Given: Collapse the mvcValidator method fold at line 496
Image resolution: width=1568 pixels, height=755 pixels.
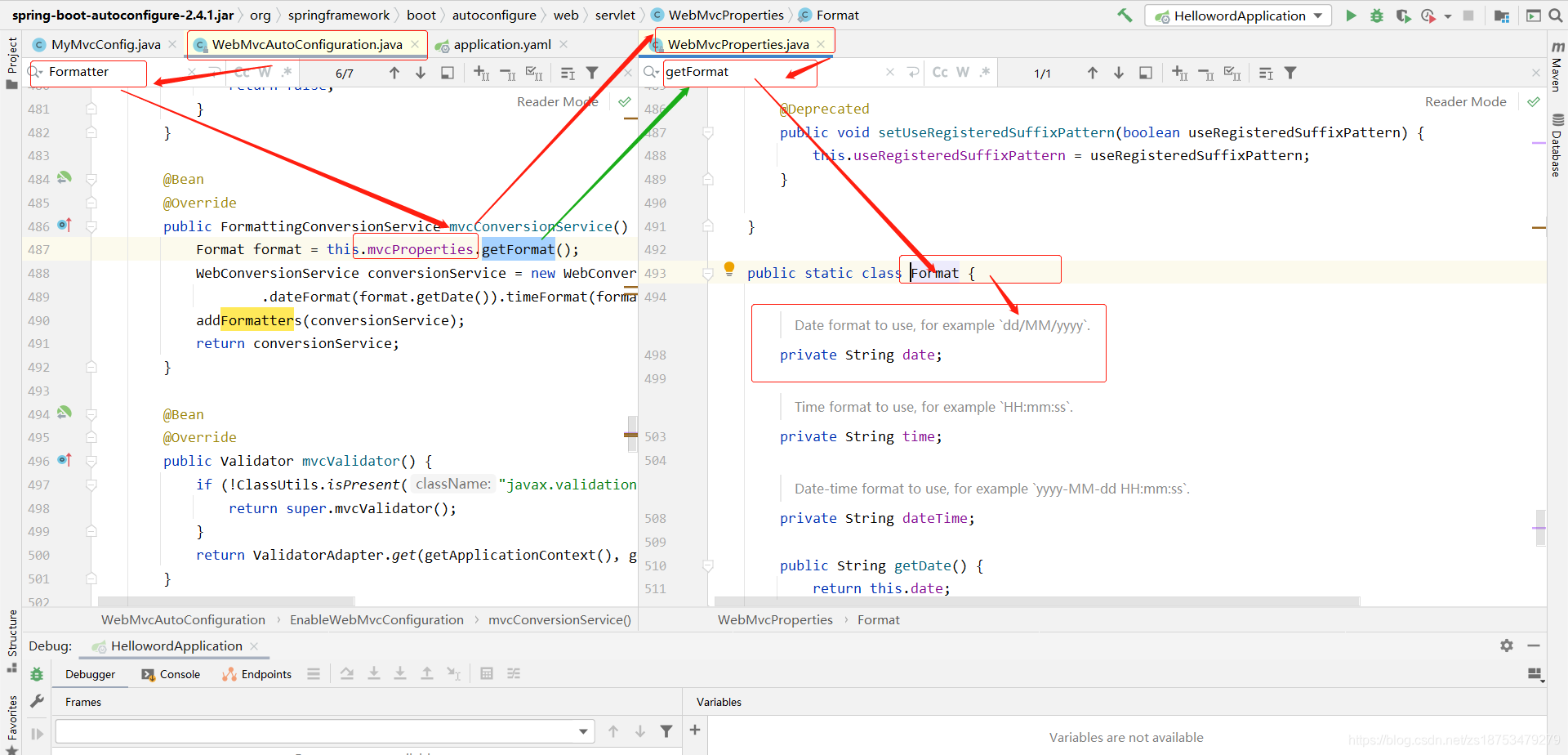Looking at the screenshot, I should coord(91,461).
